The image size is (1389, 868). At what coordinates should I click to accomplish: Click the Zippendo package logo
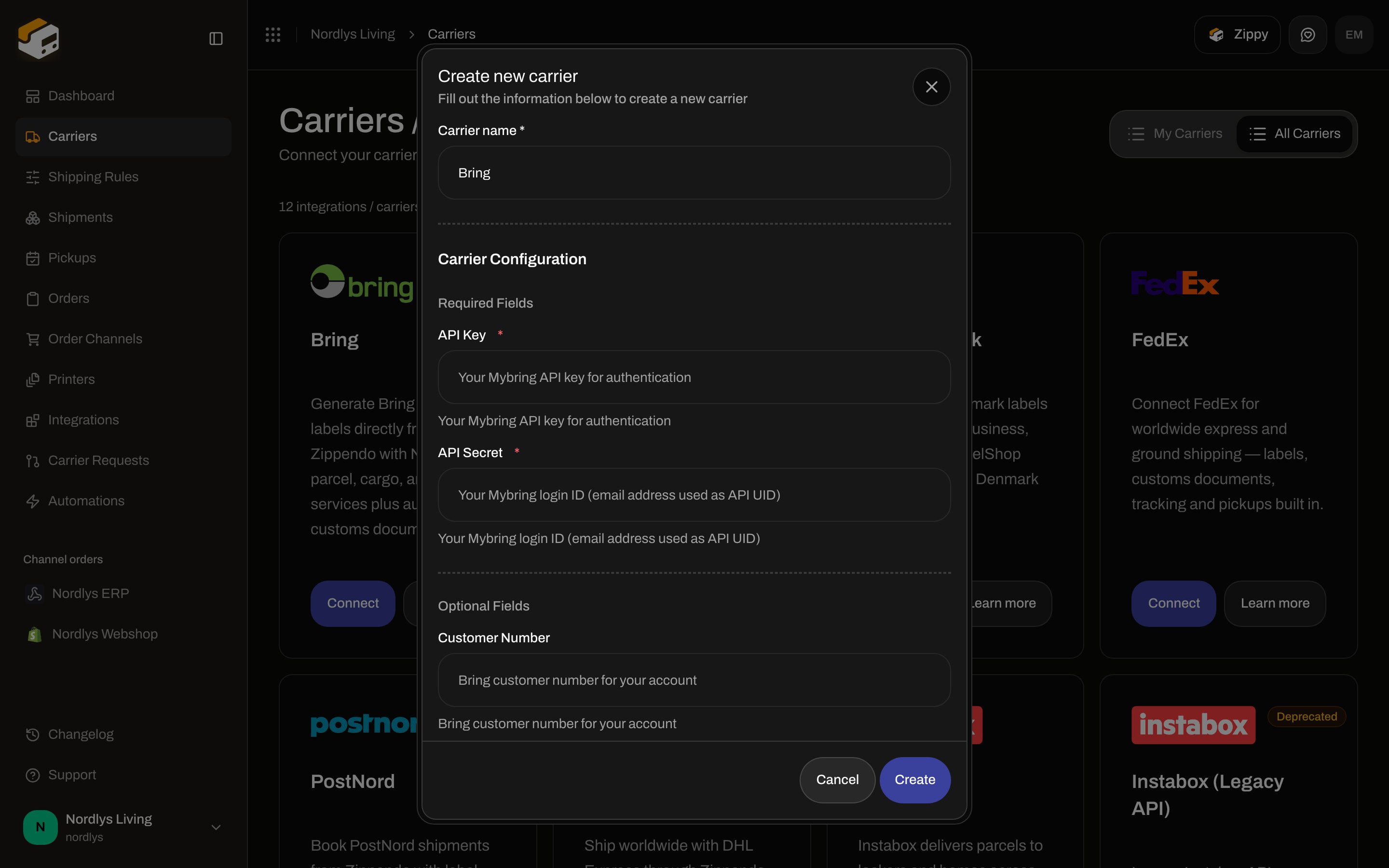pos(39,39)
